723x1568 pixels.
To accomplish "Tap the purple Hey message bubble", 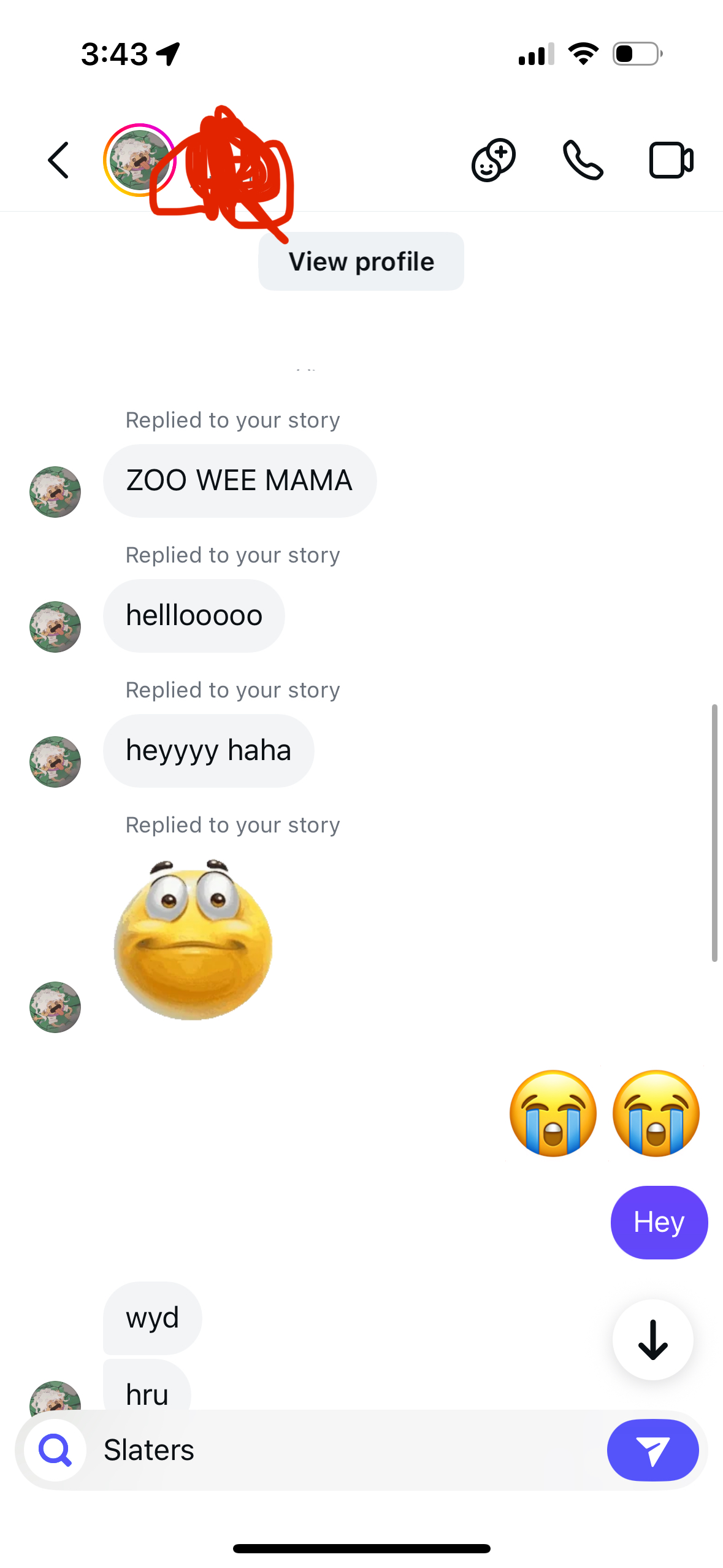I will 659,1222.
